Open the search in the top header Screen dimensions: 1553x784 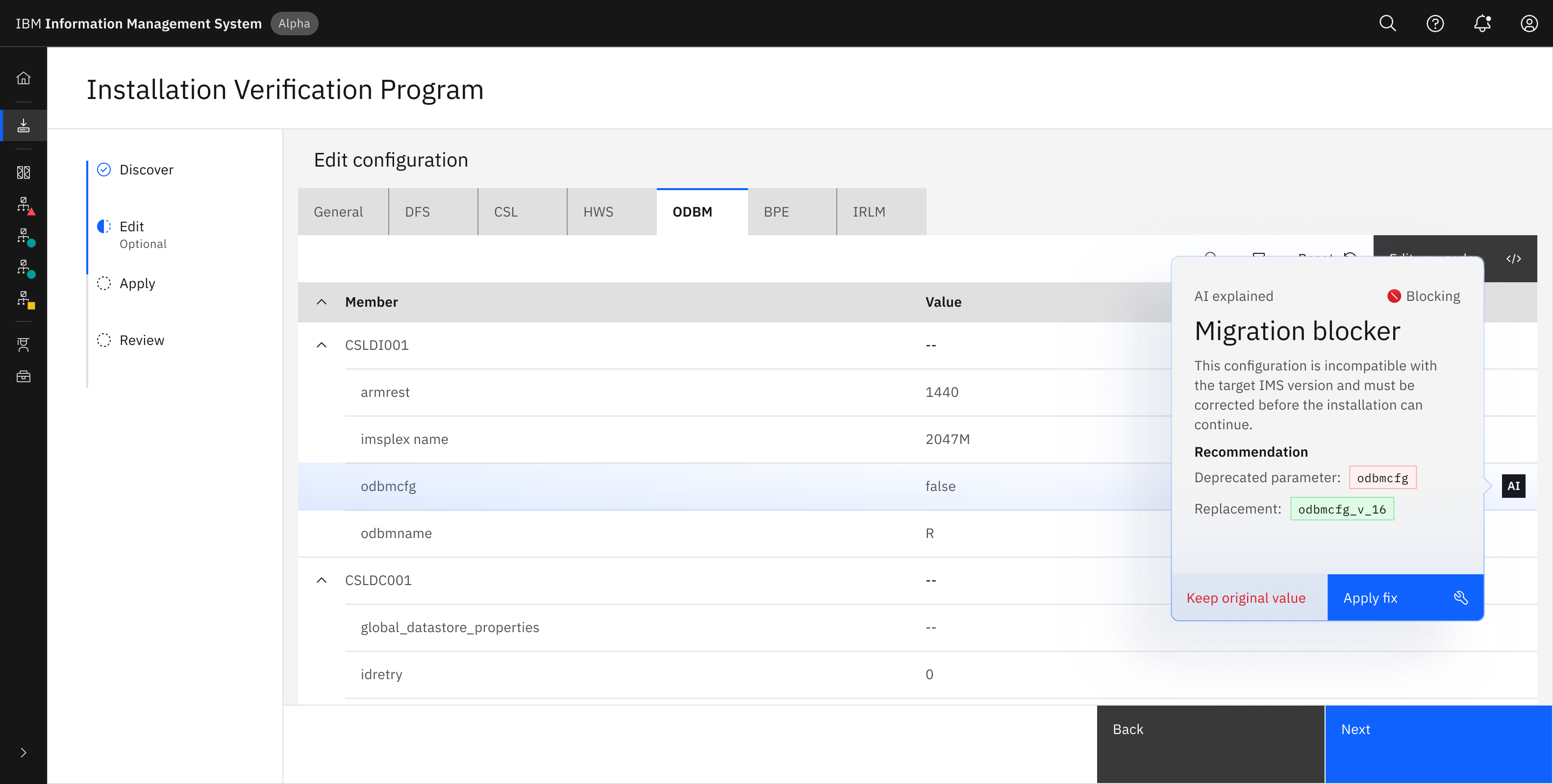[x=1388, y=24]
